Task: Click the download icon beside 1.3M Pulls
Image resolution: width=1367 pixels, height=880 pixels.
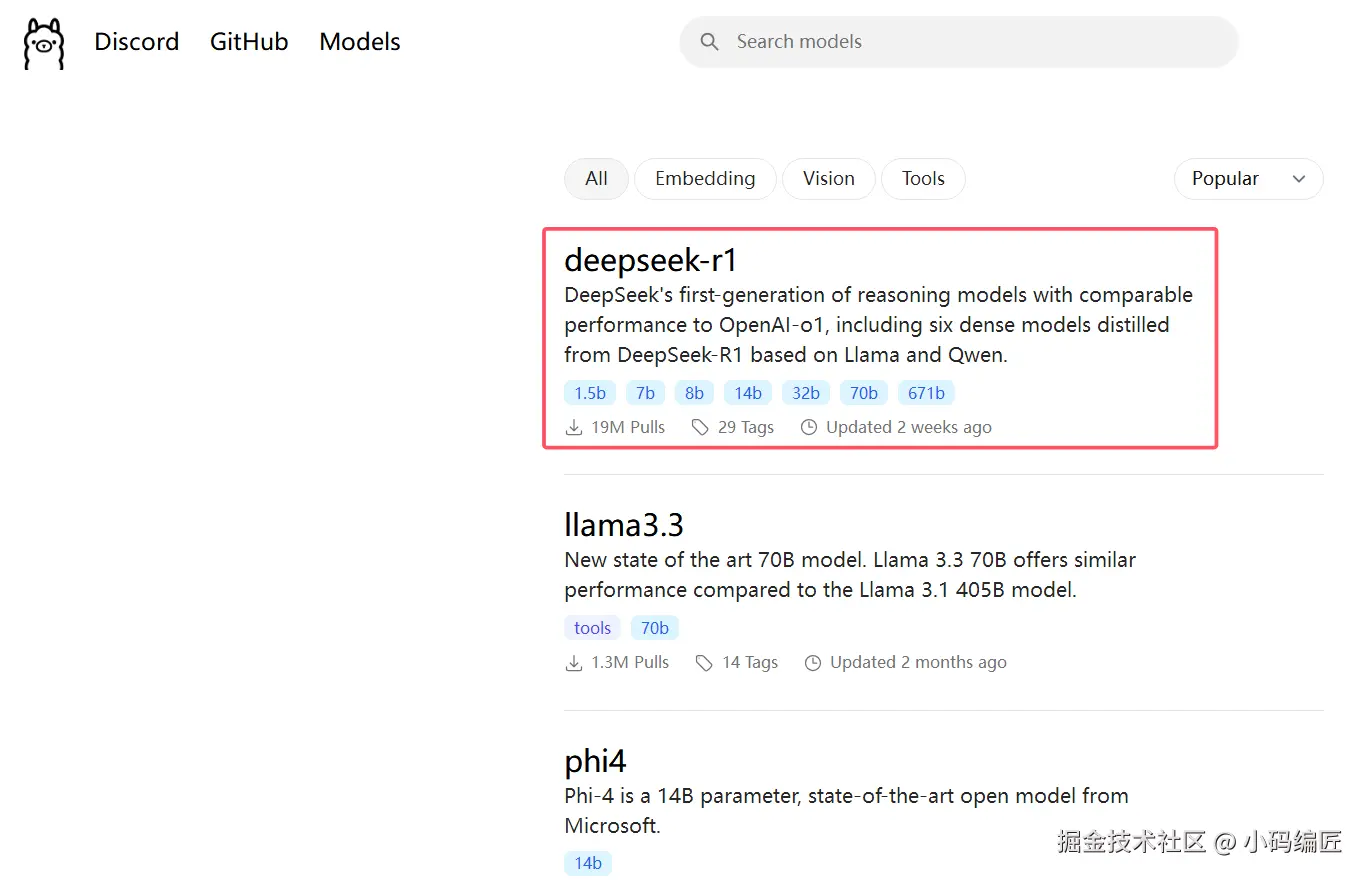Action: click(574, 663)
